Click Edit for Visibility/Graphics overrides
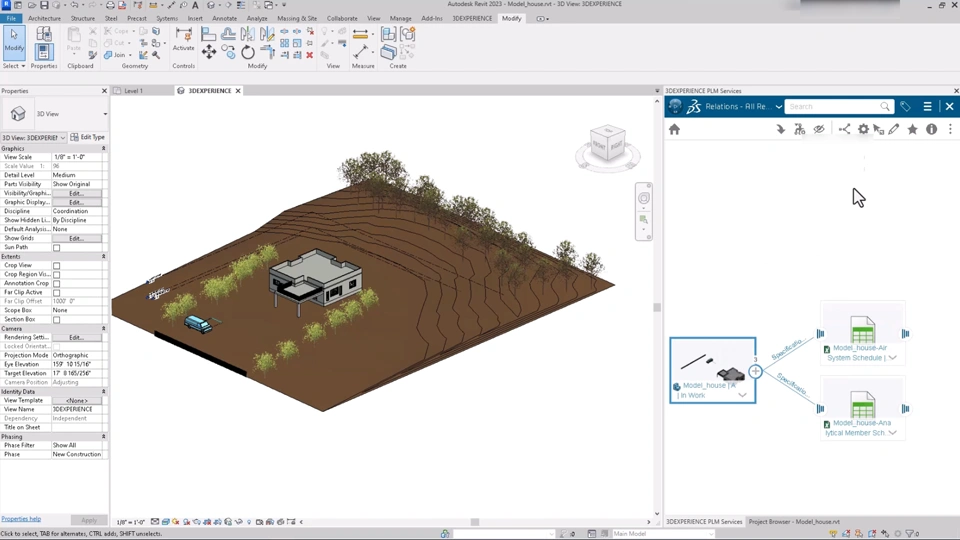This screenshot has width=960, height=540. 76,193
